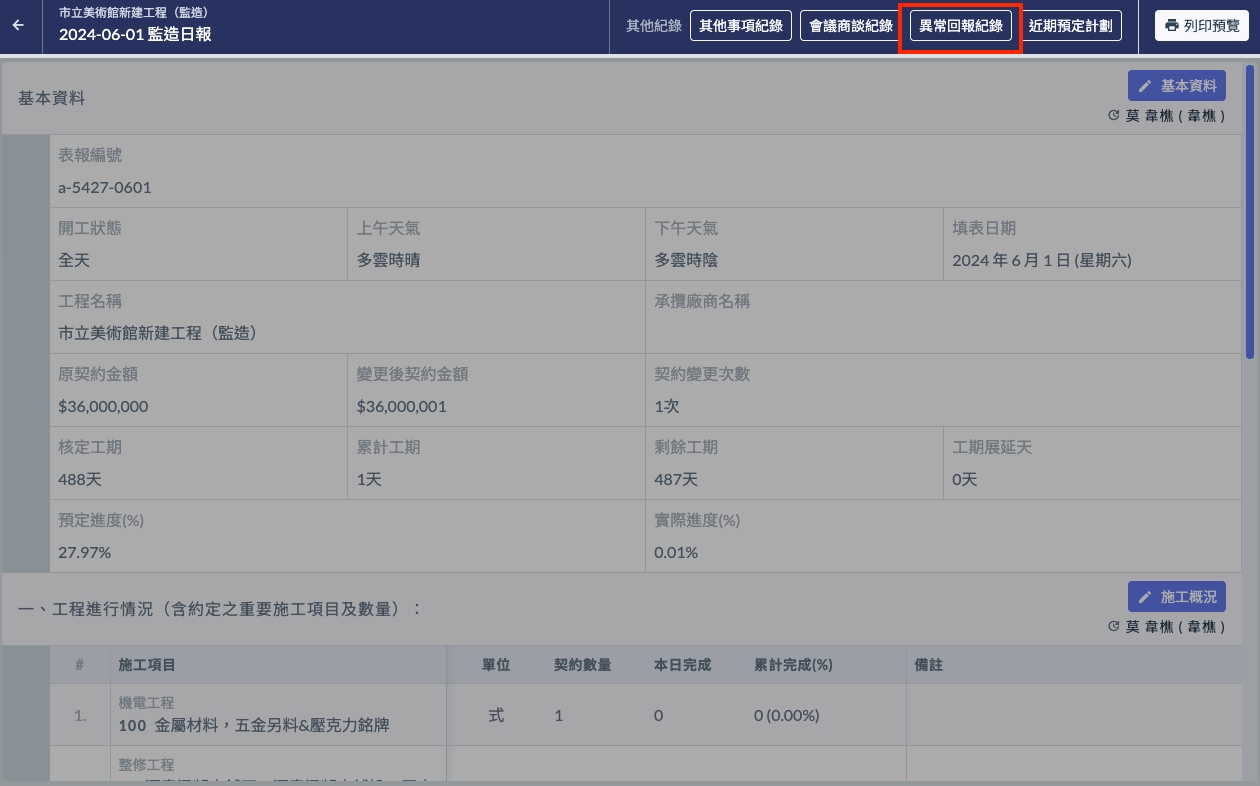Open 列印預覽 print preview

1200,26
